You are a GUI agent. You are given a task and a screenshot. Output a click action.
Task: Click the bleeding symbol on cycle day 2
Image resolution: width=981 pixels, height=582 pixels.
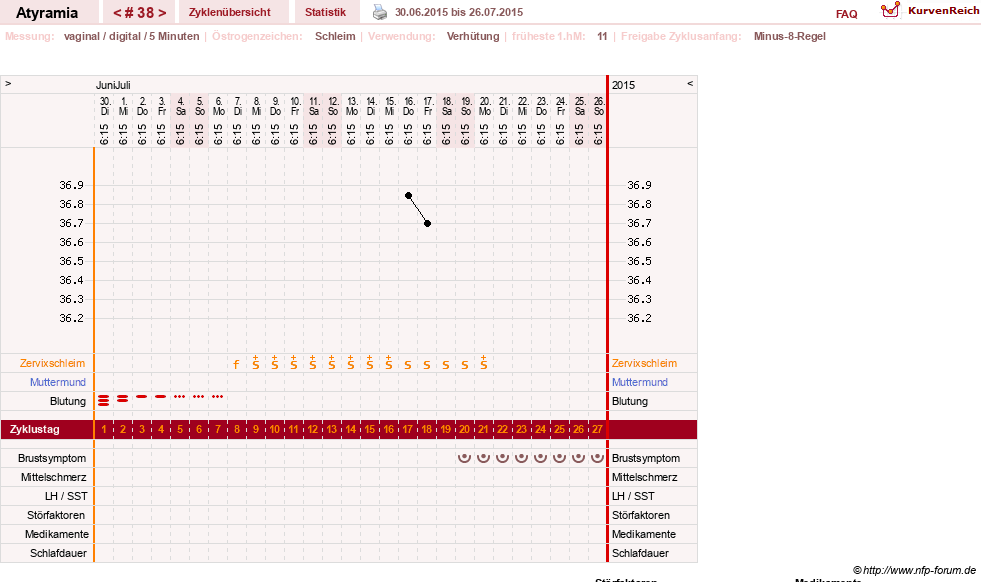click(x=123, y=399)
